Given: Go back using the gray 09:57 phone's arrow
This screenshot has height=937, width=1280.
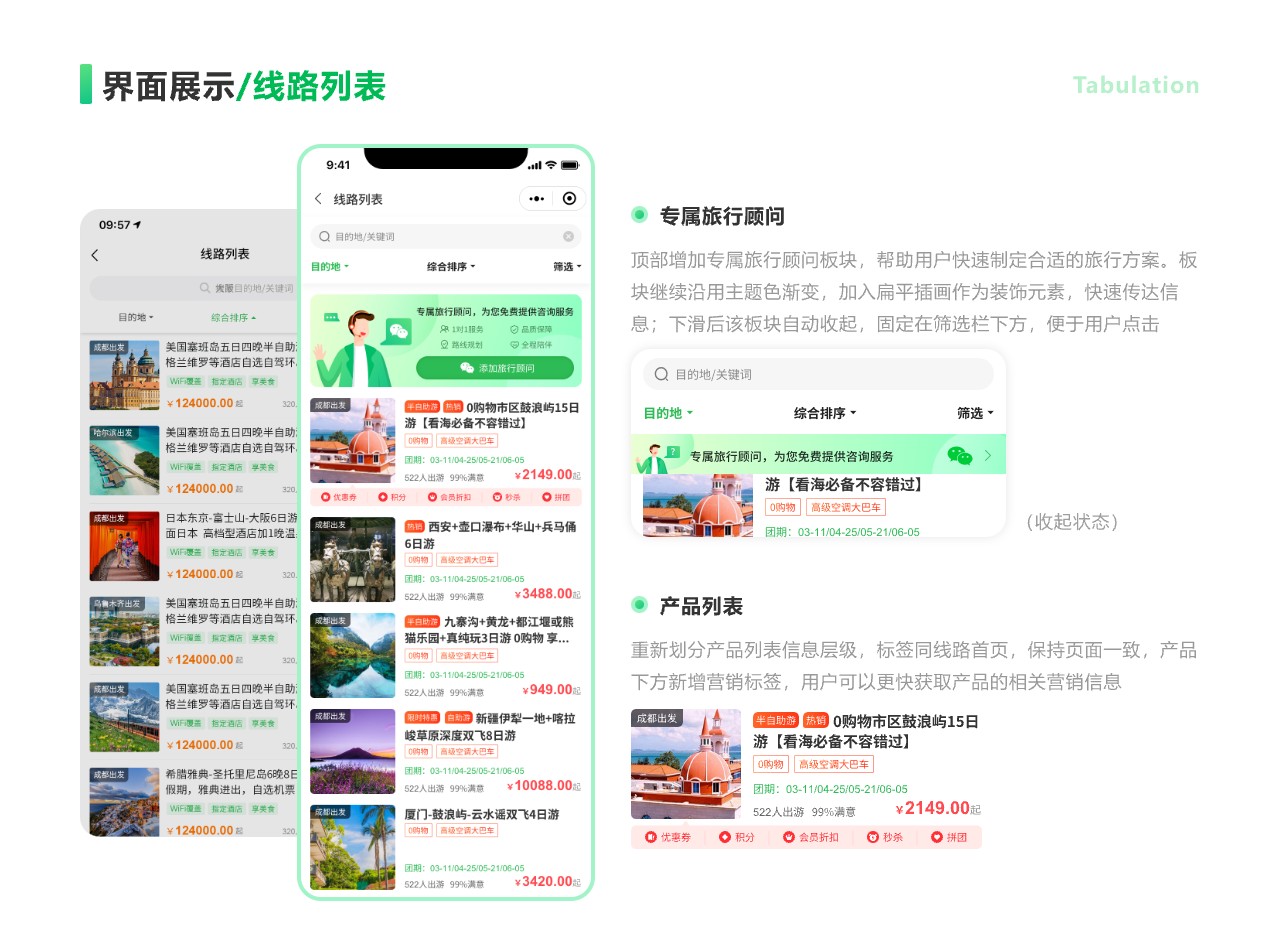Looking at the screenshot, I should 95,255.
